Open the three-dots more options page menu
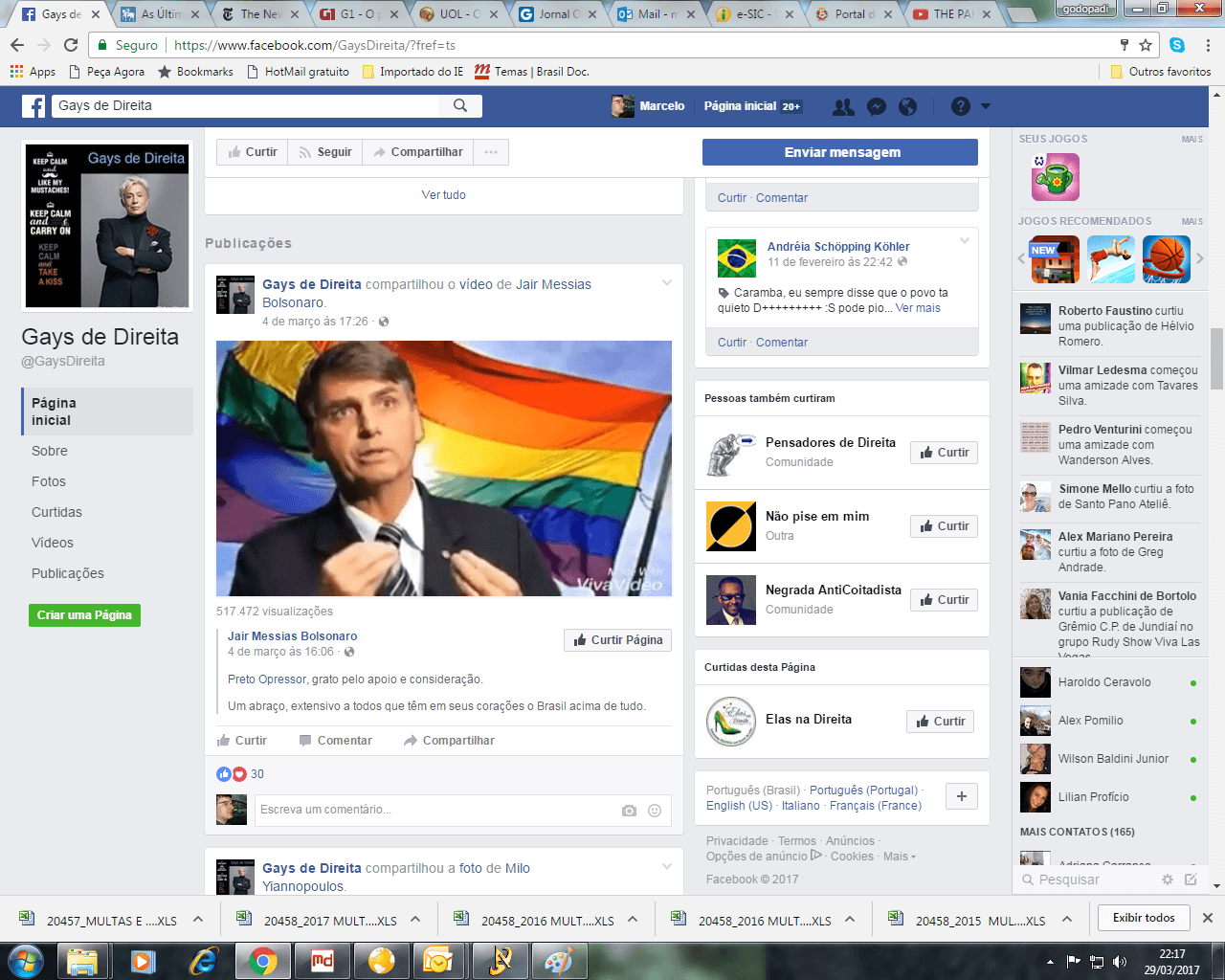 (491, 152)
